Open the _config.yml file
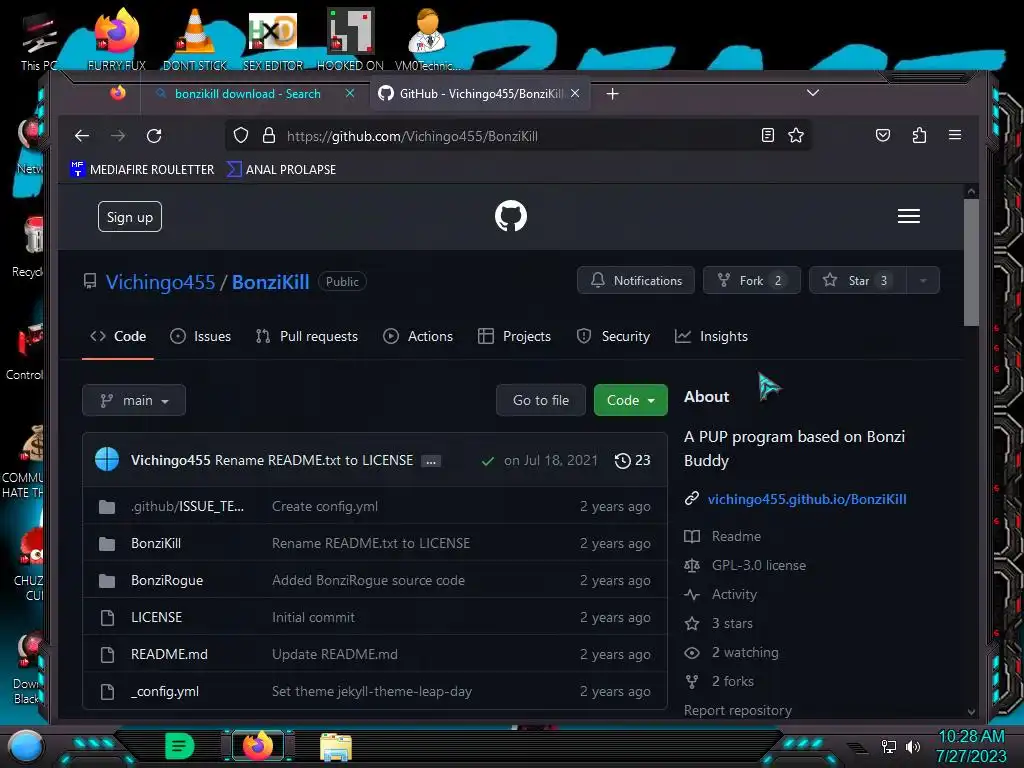The height and width of the screenshot is (768, 1024). point(165,692)
